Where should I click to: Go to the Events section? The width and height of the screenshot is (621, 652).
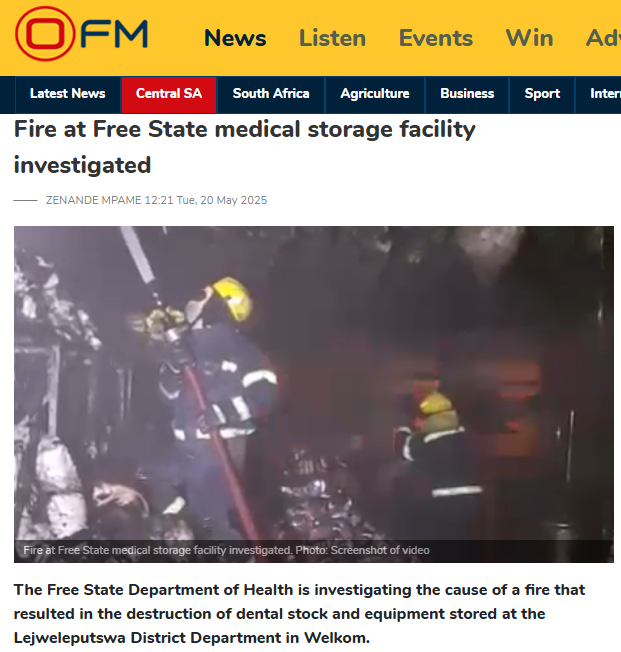pyautogui.click(x=435, y=38)
